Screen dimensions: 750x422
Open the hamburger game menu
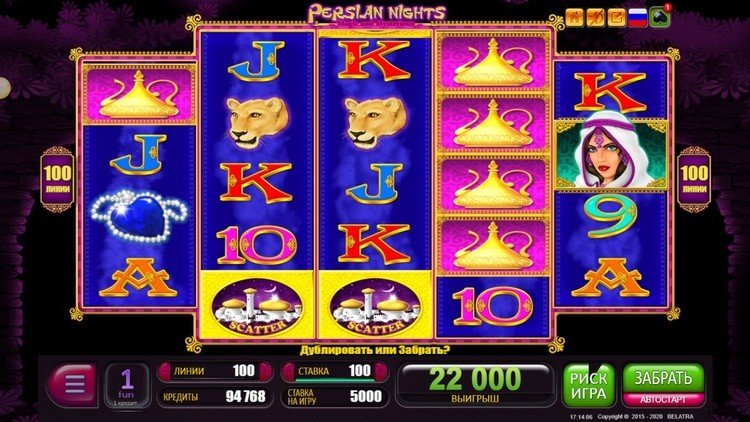point(74,384)
